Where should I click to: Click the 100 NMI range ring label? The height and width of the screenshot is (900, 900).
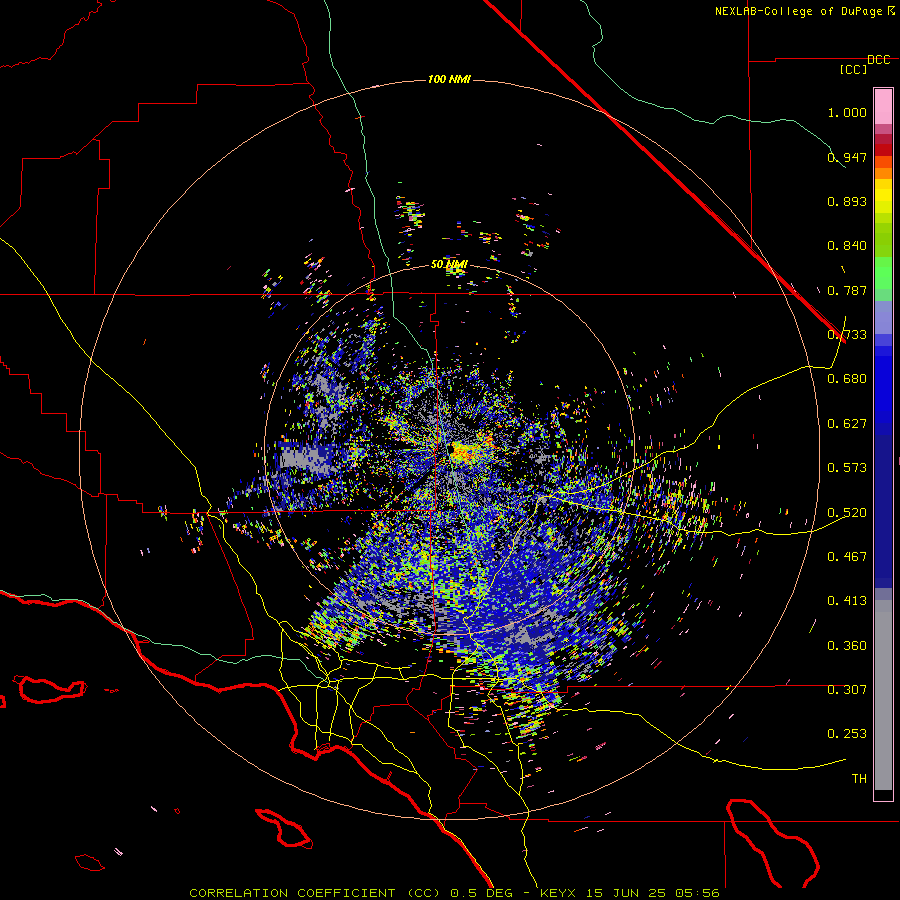(449, 79)
